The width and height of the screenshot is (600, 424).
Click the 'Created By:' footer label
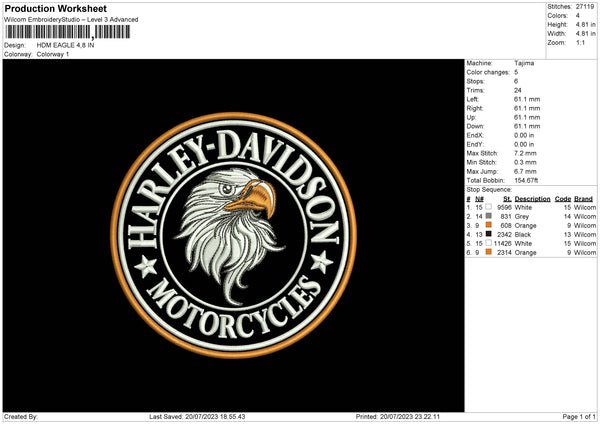click(x=21, y=417)
